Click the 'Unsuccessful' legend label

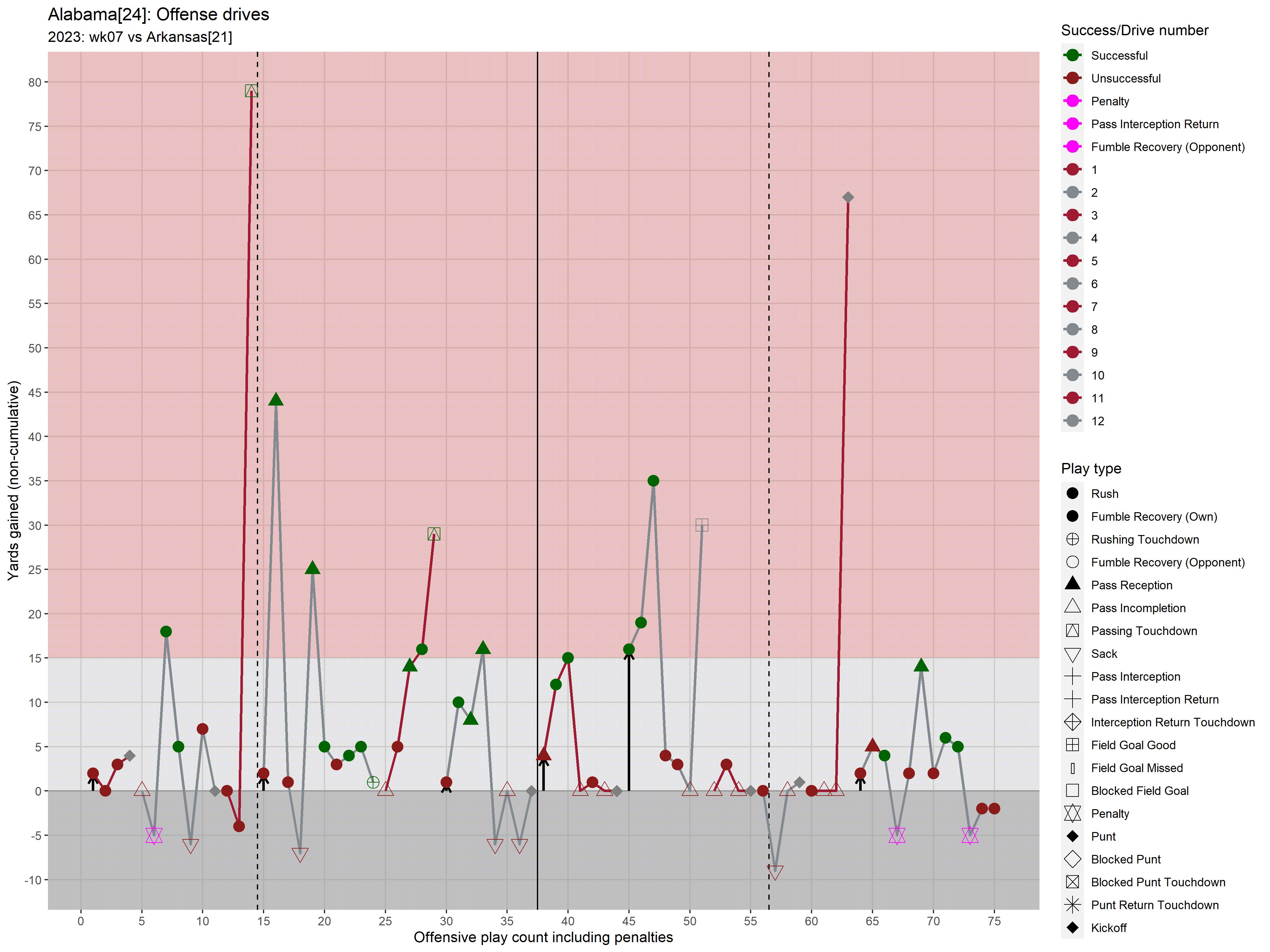click(x=1126, y=79)
